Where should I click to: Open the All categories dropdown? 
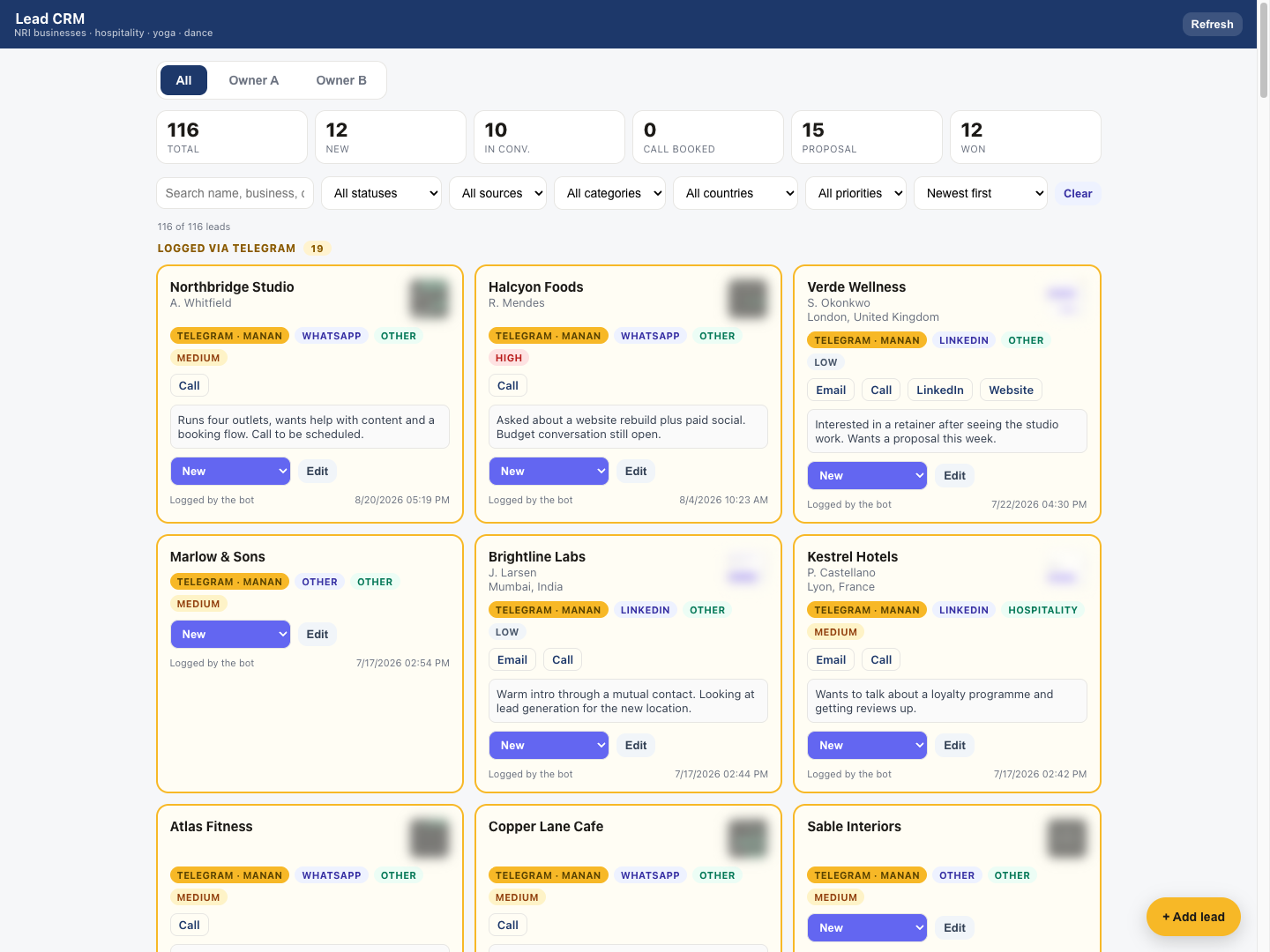click(x=609, y=193)
